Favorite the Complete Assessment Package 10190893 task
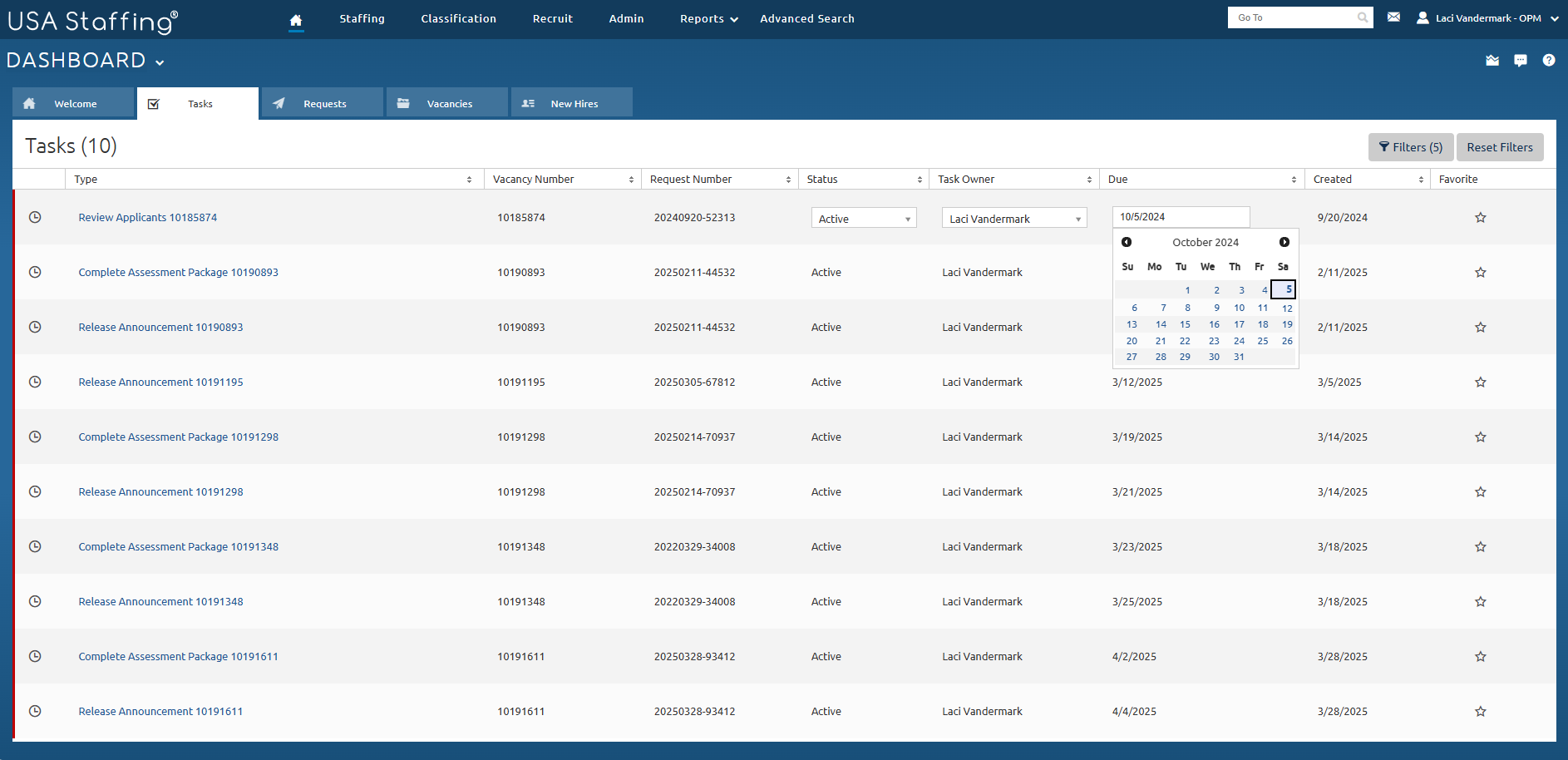The width and height of the screenshot is (1568, 760). (x=1480, y=272)
